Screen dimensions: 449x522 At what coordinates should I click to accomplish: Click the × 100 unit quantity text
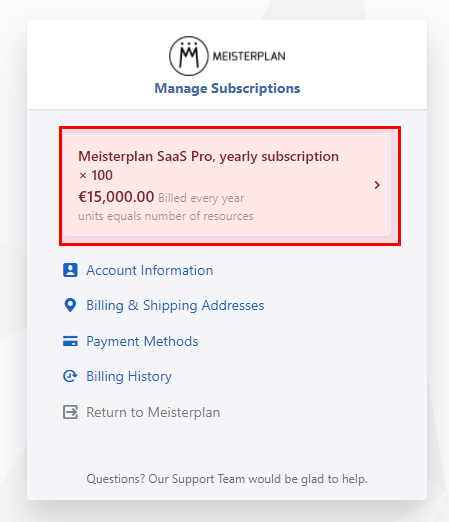click(x=95, y=175)
